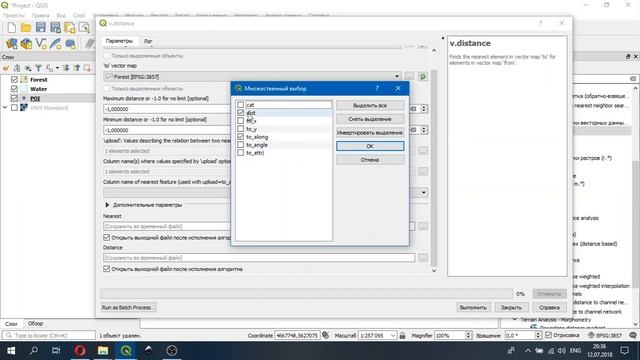Uncheck open output file after Distance
This screenshot has width=640, height=360.
coord(107,269)
